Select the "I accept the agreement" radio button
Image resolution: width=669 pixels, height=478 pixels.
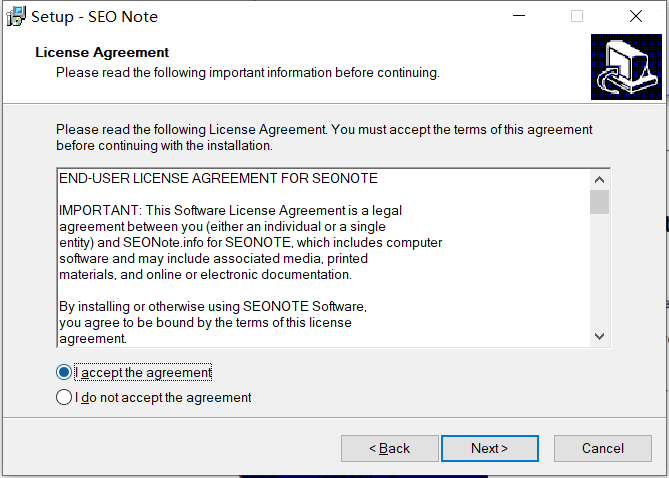pyautogui.click(x=64, y=372)
